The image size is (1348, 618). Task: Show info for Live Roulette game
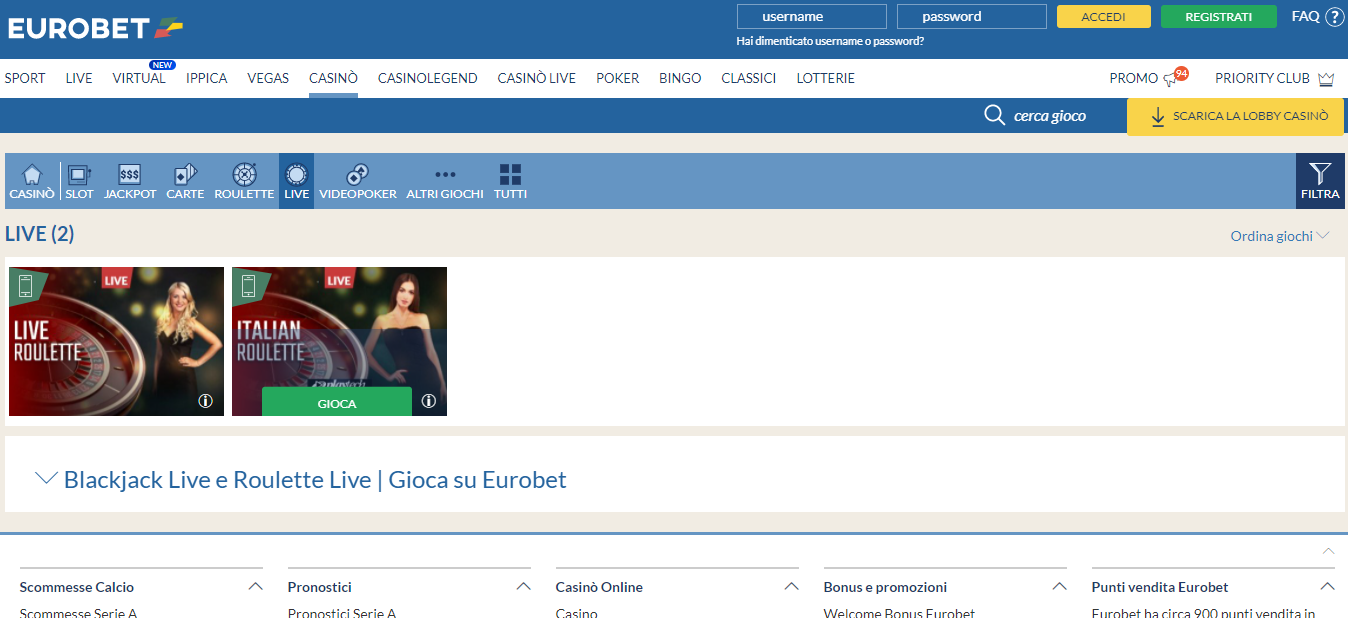[x=206, y=401]
